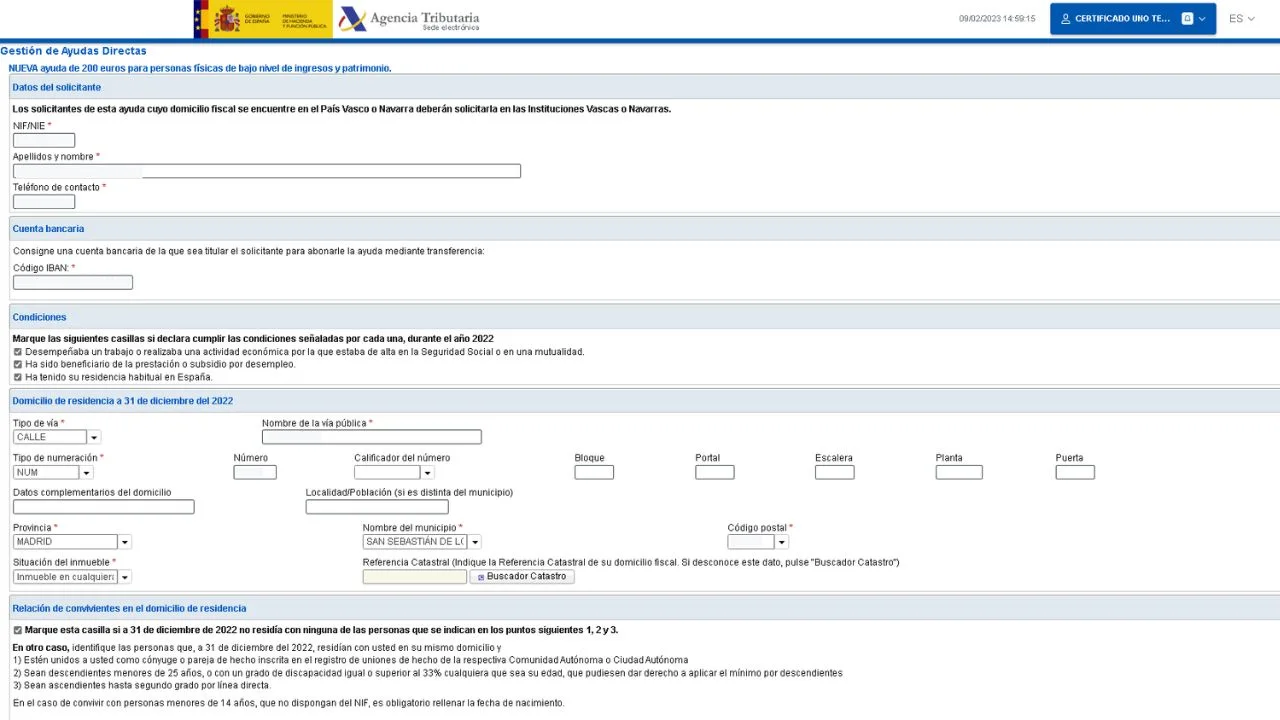Screen dimensions: 1280x720
Task: Click the user icon in certificate button
Action: coord(1065,19)
